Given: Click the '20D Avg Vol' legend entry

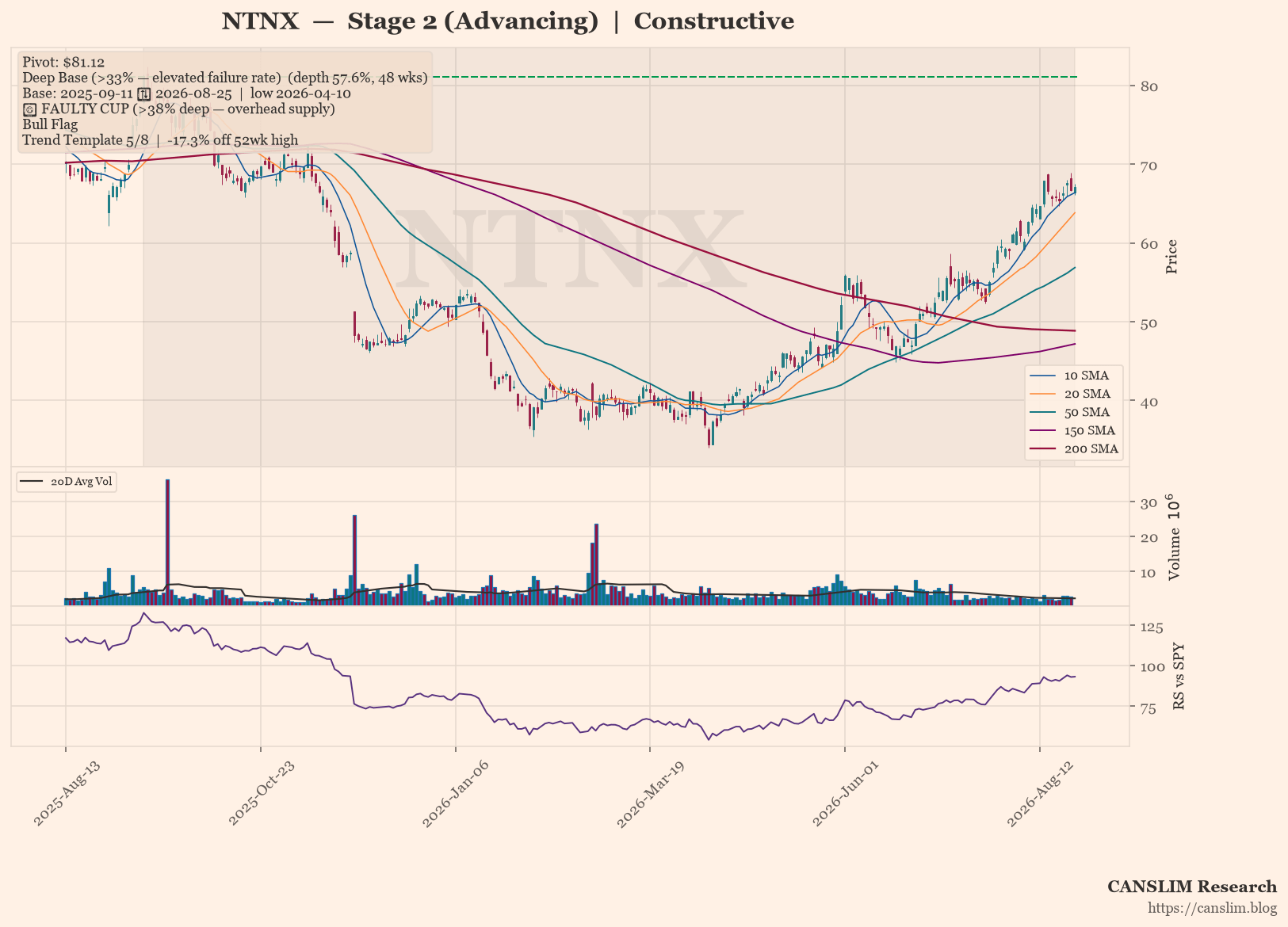Looking at the screenshot, I should (67, 482).
